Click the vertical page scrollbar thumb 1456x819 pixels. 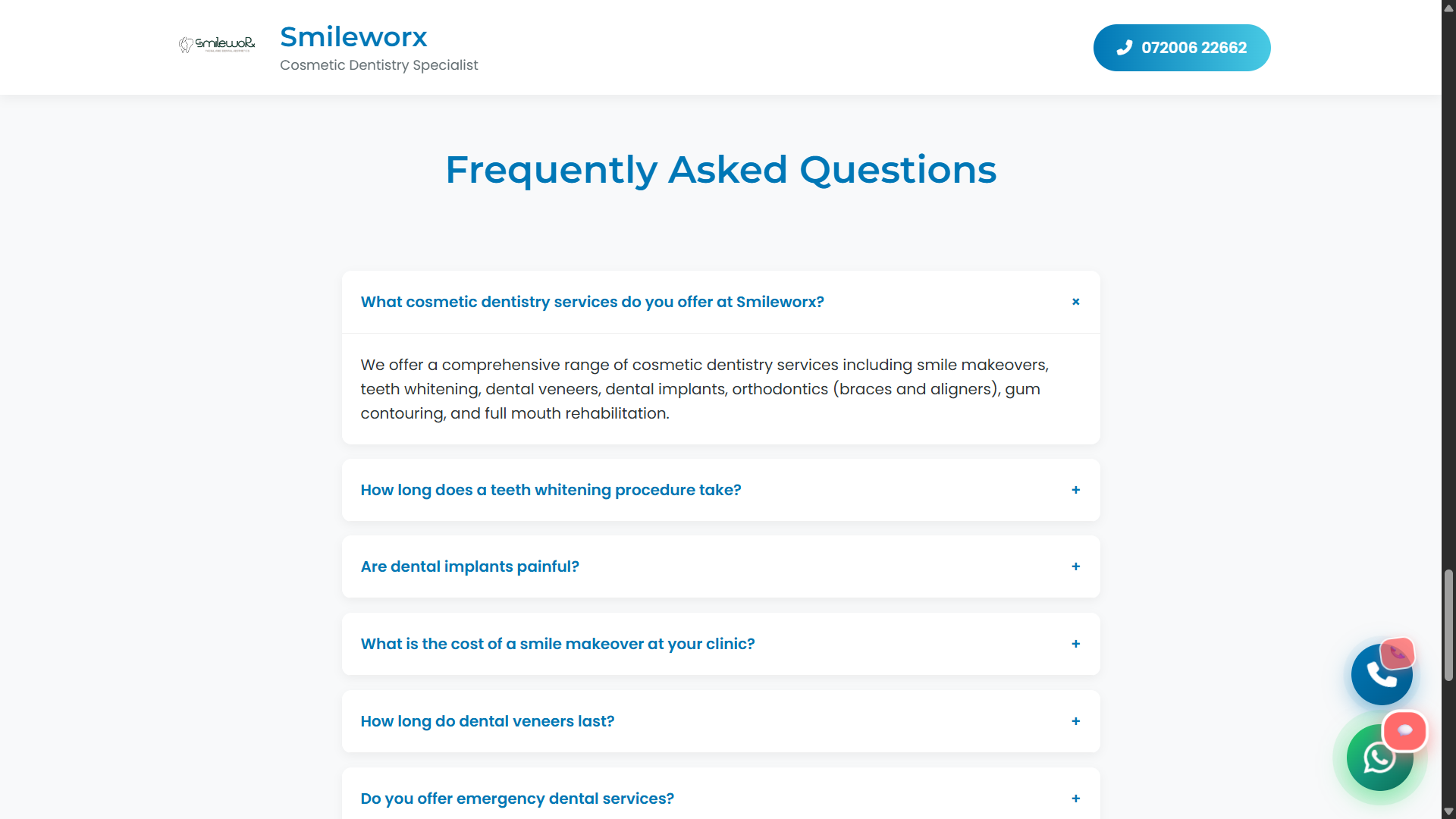(x=1448, y=626)
